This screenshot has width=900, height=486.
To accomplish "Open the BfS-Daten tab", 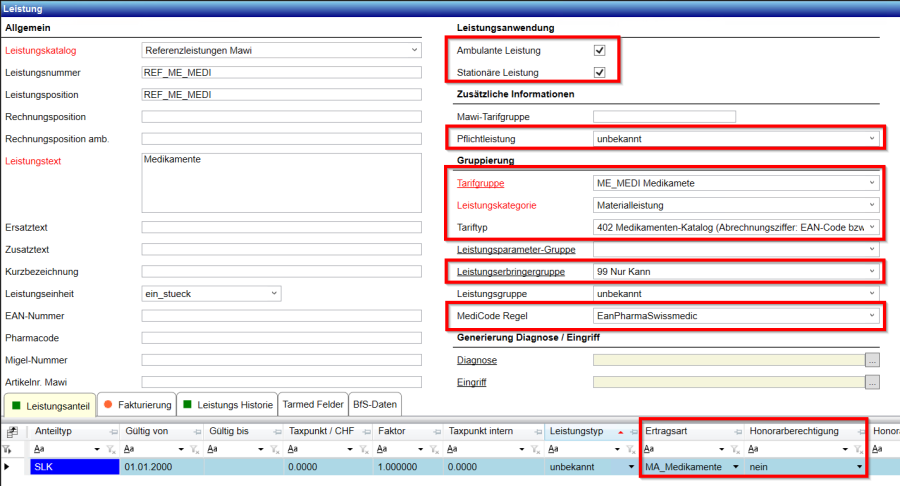I will pos(375,405).
